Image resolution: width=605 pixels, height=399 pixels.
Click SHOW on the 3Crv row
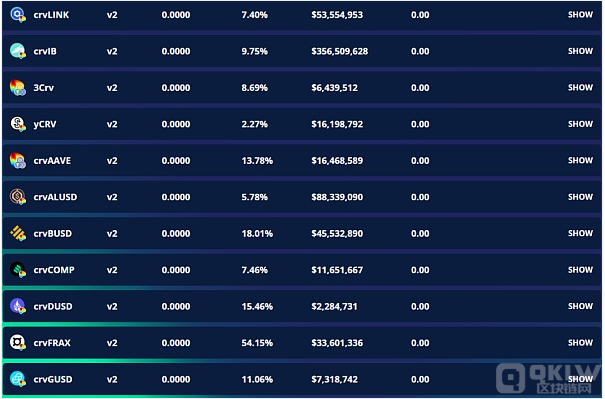(580, 88)
